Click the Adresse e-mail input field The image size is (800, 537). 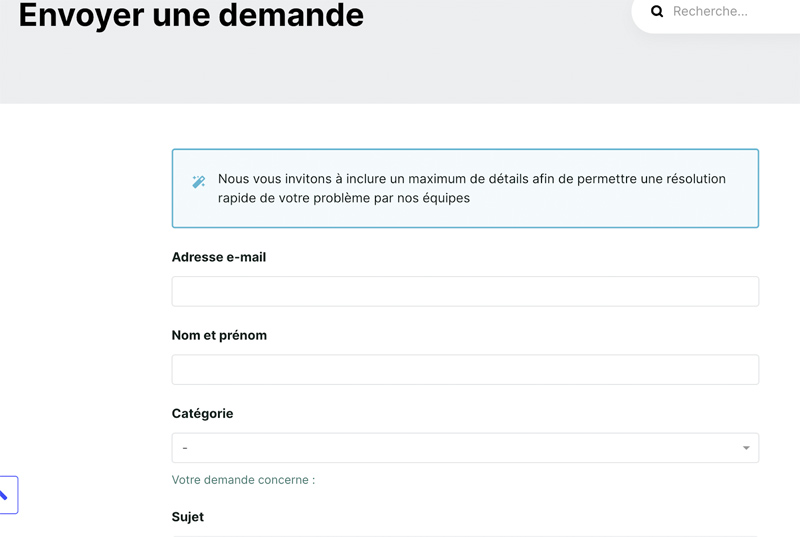click(x=465, y=291)
